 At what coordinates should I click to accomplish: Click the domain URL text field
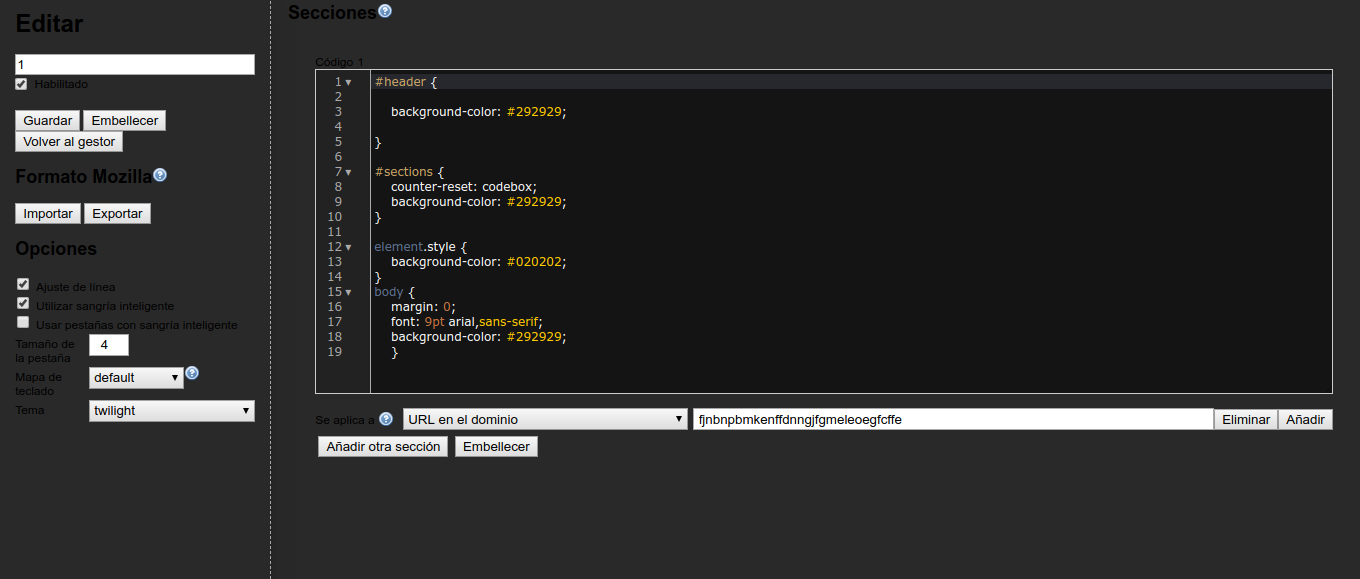point(950,418)
